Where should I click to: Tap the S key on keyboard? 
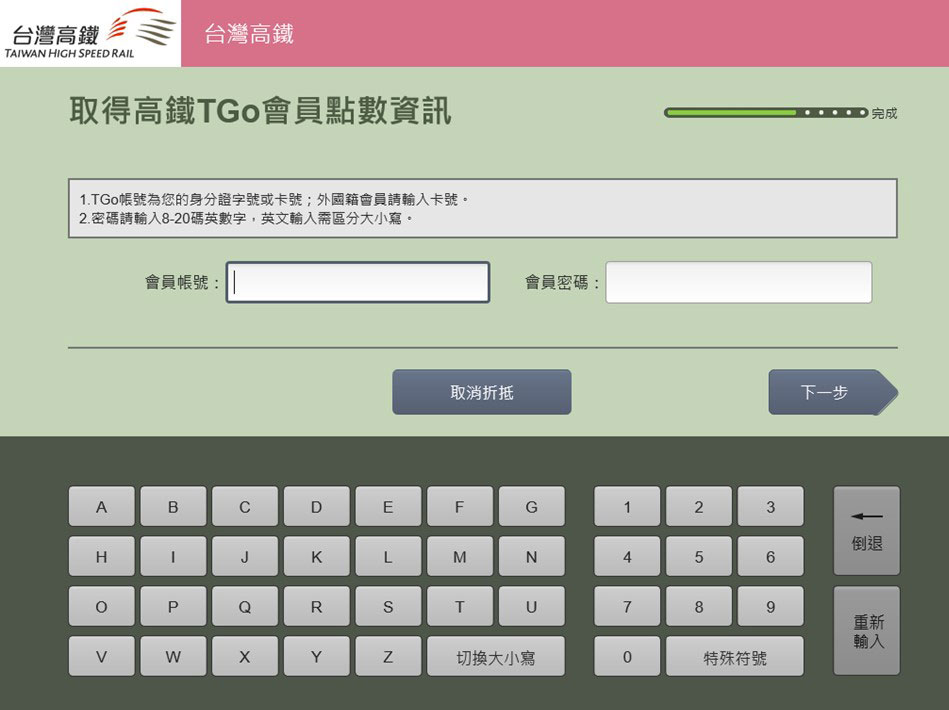[388, 606]
